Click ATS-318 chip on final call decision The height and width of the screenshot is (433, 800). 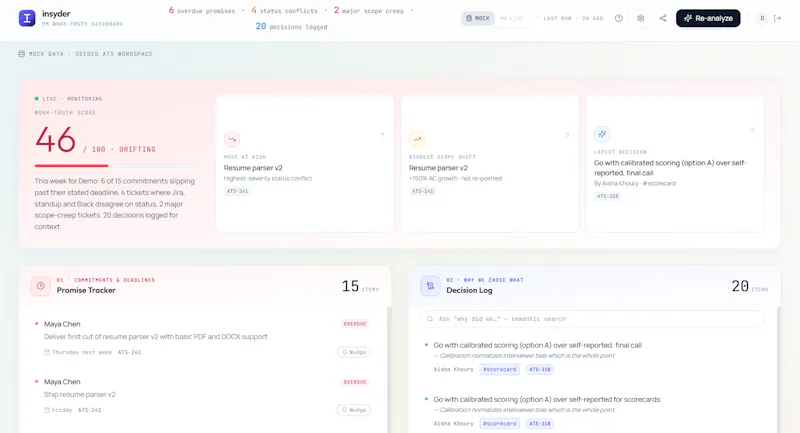540,369
